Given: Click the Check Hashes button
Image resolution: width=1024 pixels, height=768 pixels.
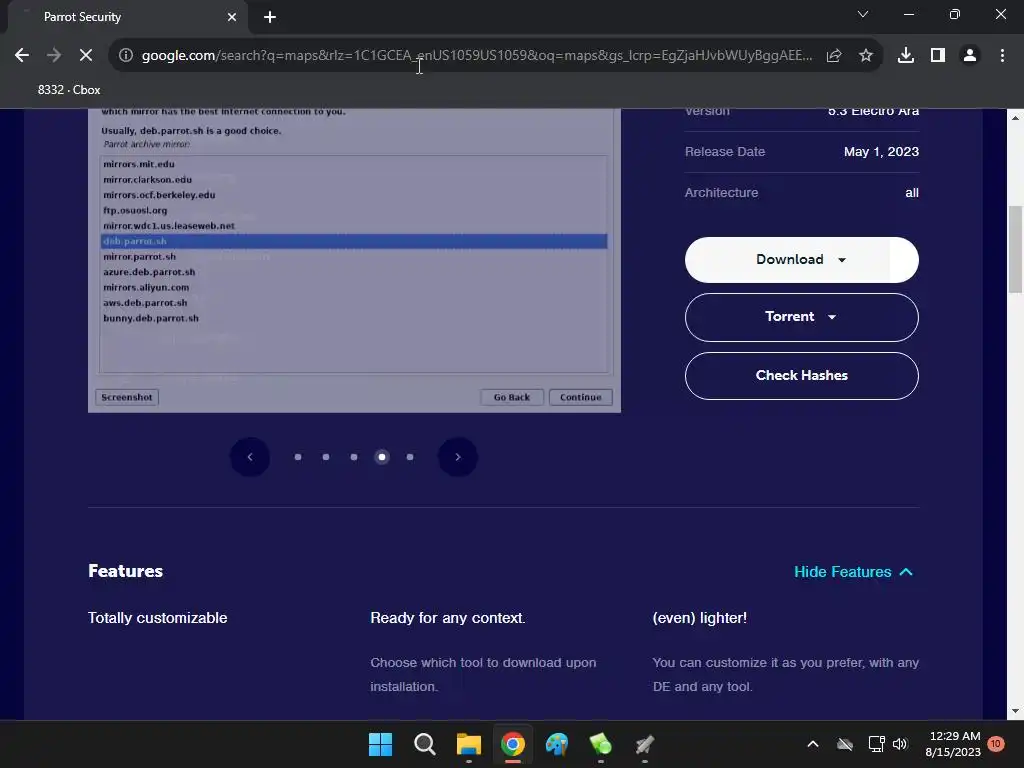Looking at the screenshot, I should (x=801, y=376).
